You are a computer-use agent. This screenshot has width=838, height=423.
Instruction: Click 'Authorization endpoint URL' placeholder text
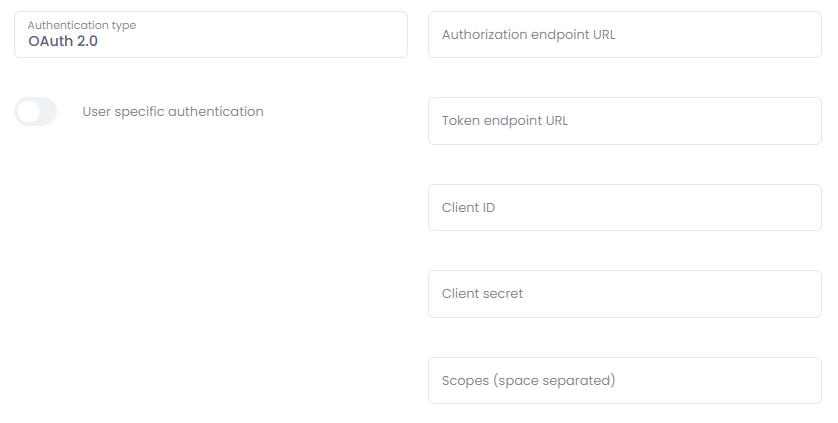point(528,34)
